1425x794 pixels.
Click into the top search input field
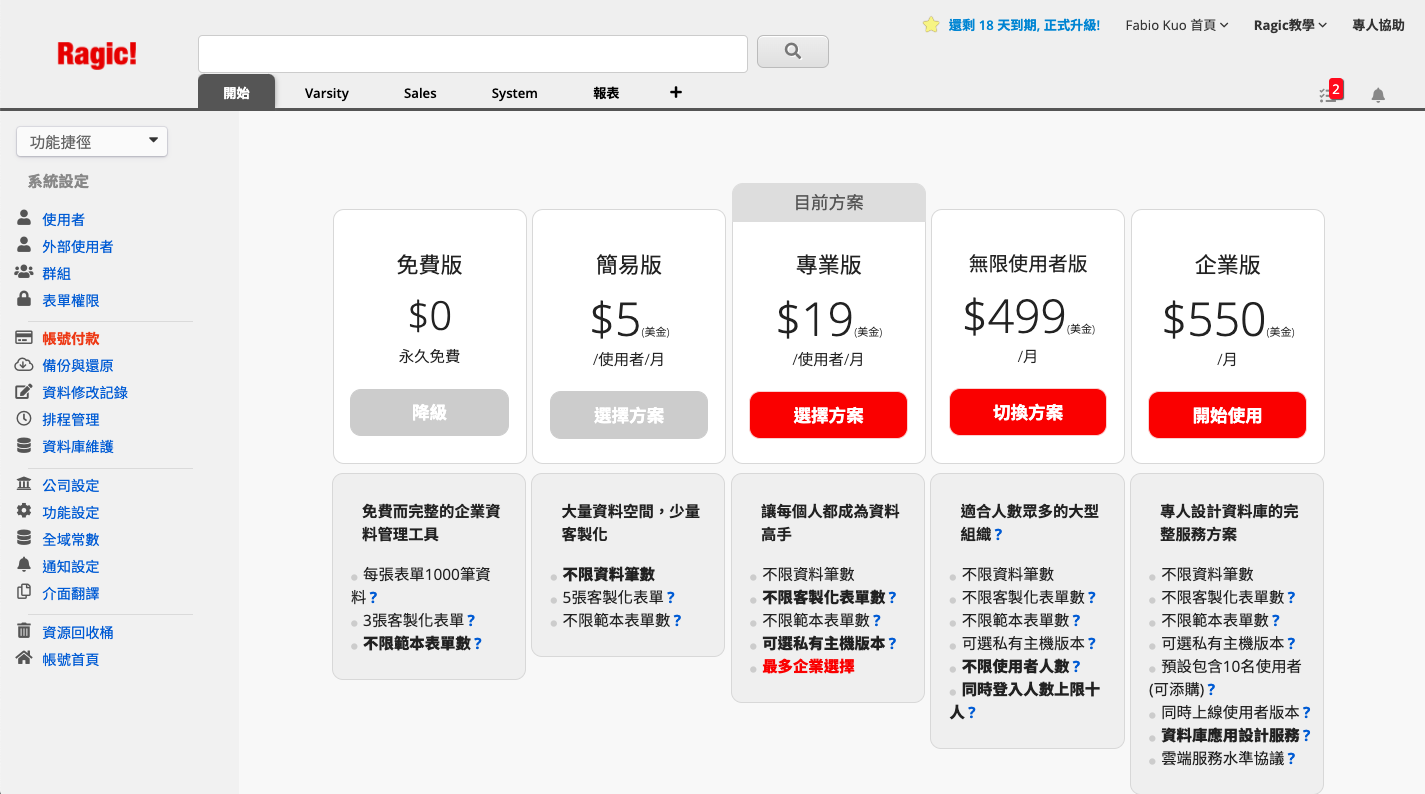tap(473, 54)
